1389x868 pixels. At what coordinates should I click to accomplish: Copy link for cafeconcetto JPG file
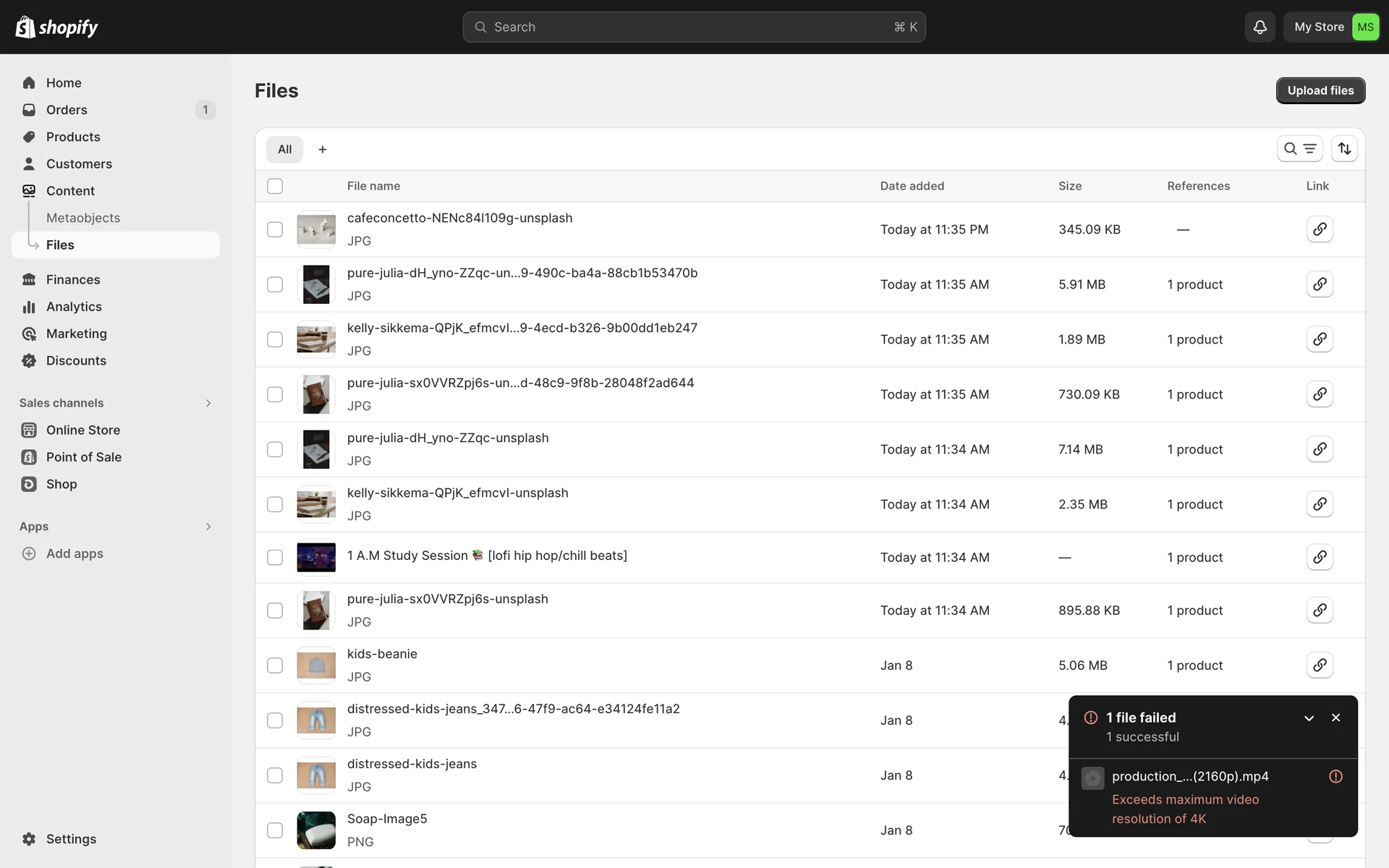(x=1320, y=229)
